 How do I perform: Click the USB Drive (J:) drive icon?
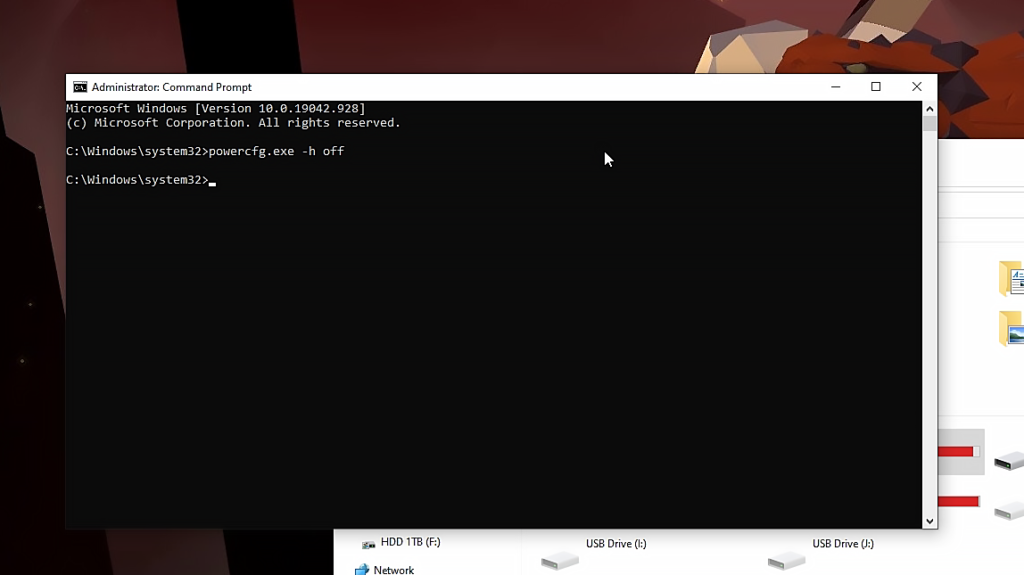(x=786, y=561)
